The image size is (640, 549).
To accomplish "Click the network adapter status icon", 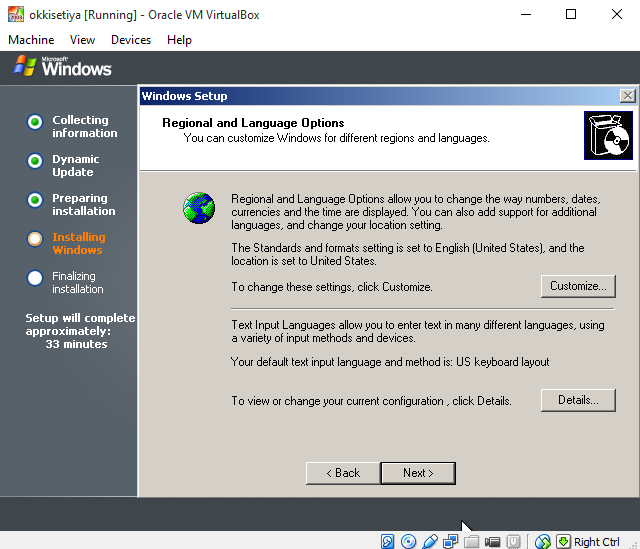I will click(451, 542).
